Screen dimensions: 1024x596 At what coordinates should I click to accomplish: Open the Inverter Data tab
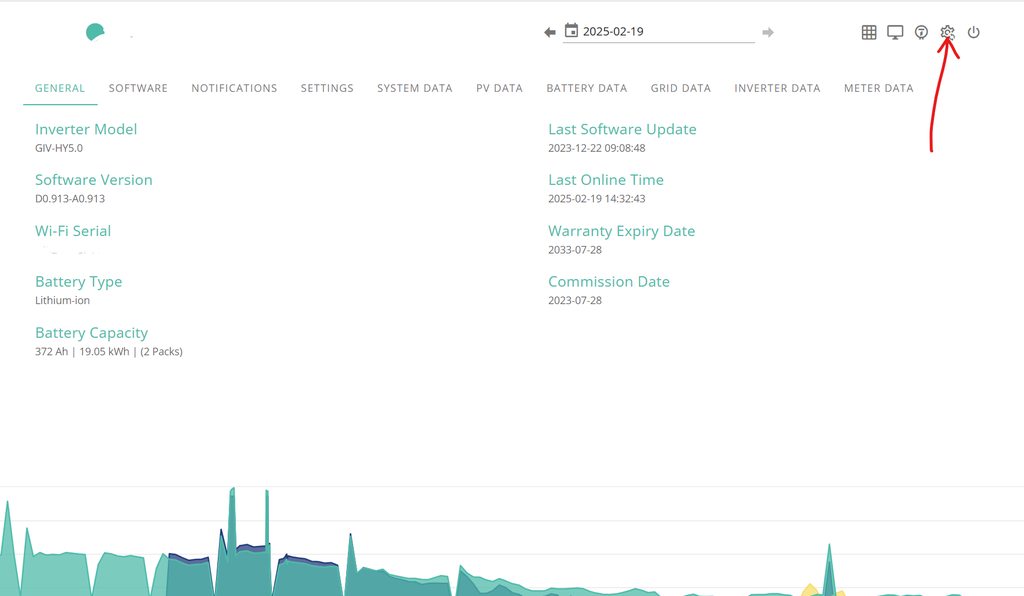pyautogui.click(x=777, y=88)
